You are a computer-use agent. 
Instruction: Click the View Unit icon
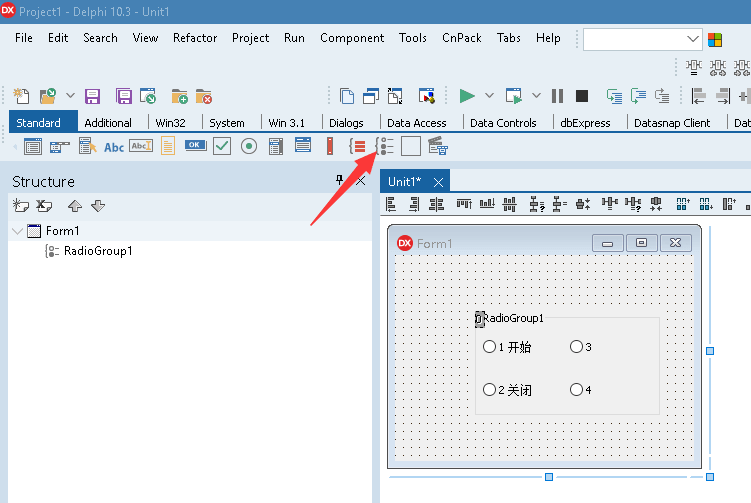(x=347, y=96)
